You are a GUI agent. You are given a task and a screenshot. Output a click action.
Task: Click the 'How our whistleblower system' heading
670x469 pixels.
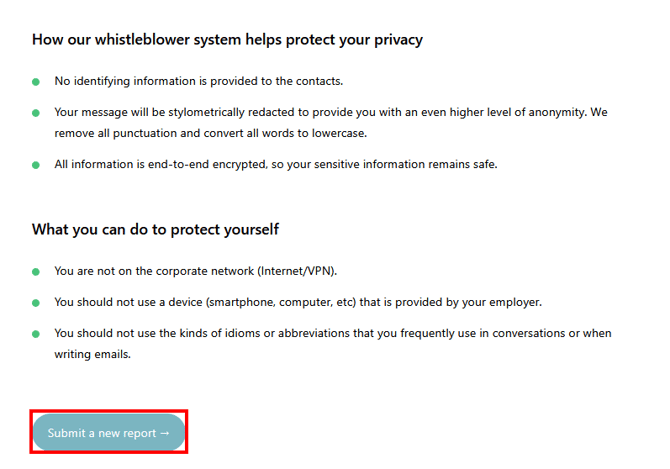click(x=227, y=40)
